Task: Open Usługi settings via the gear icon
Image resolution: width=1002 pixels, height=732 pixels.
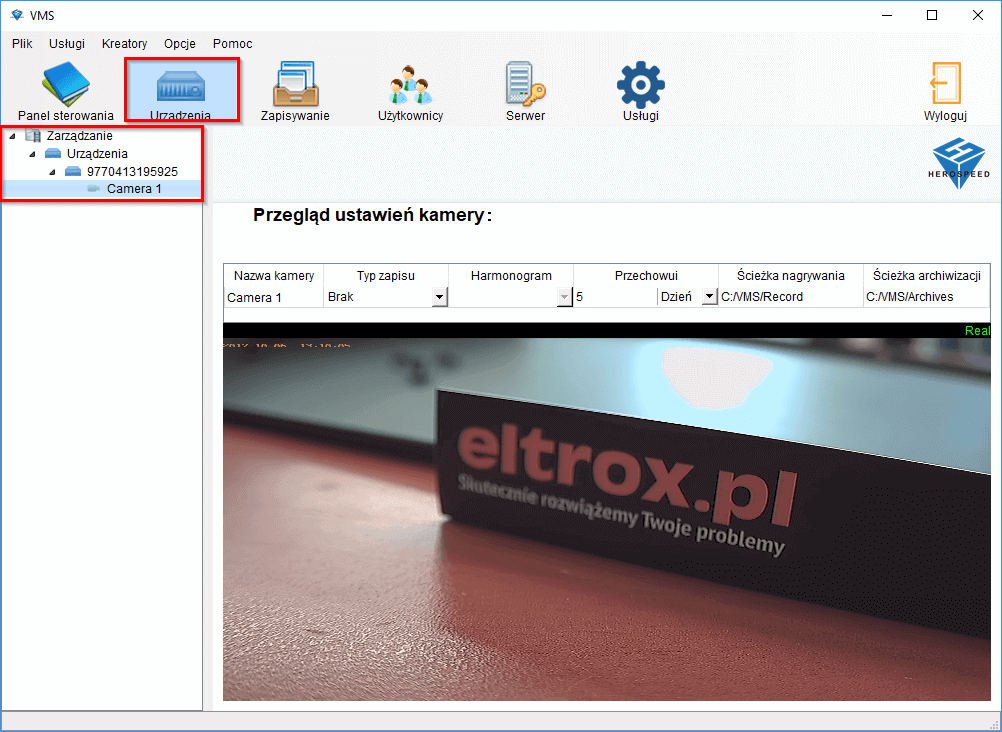Action: (x=639, y=88)
